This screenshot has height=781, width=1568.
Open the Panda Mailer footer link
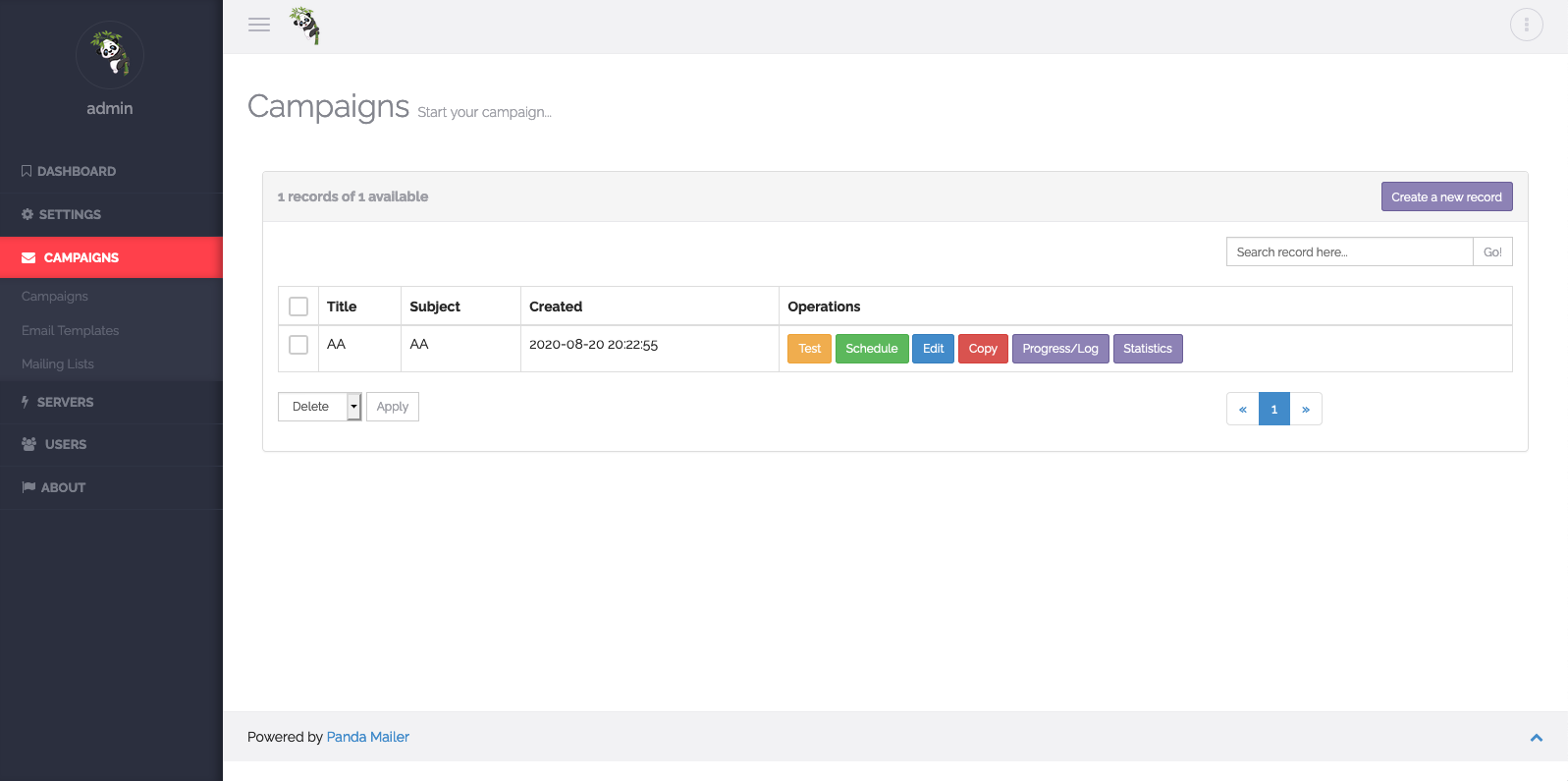pyautogui.click(x=367, y=737)
